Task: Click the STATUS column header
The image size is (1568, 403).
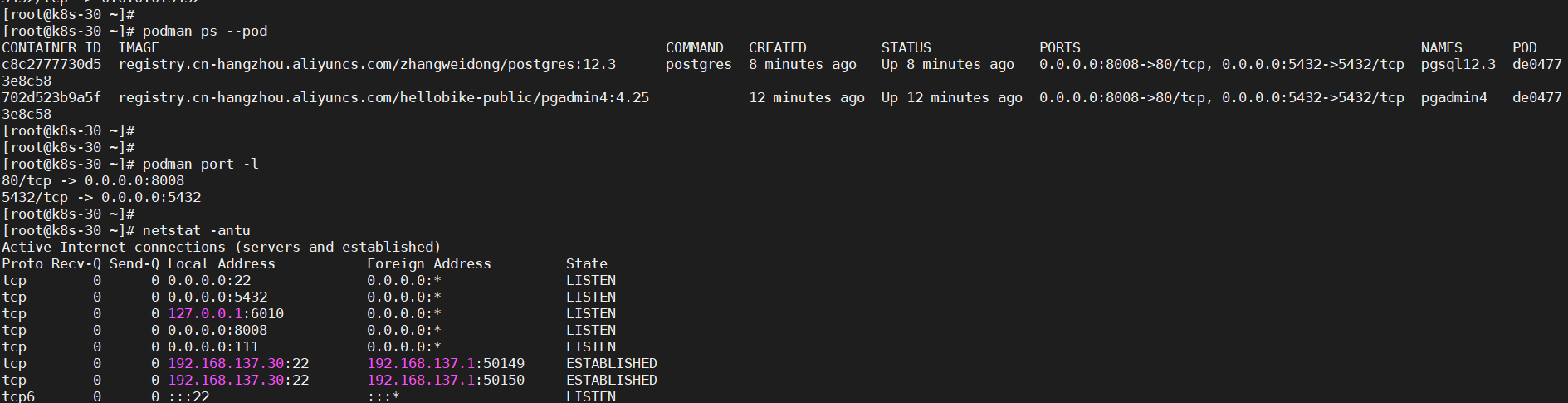Action: click(906, 47)
